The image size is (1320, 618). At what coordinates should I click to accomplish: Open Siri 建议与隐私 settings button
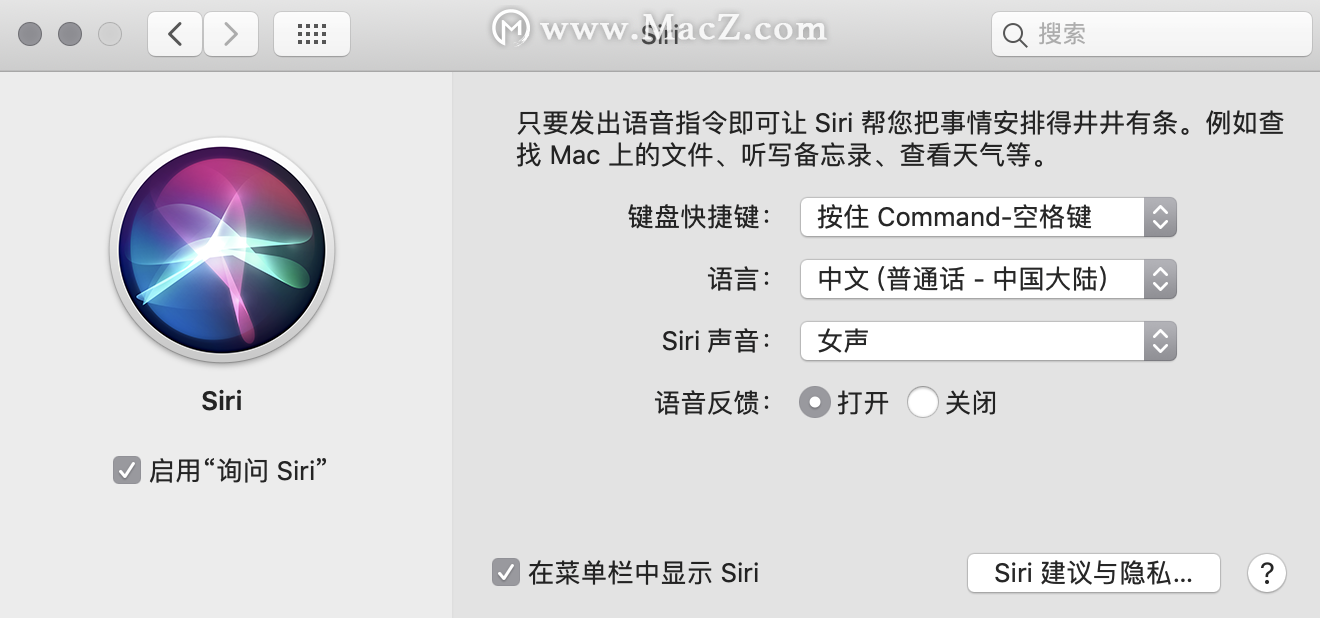(x=1094, y=573)
